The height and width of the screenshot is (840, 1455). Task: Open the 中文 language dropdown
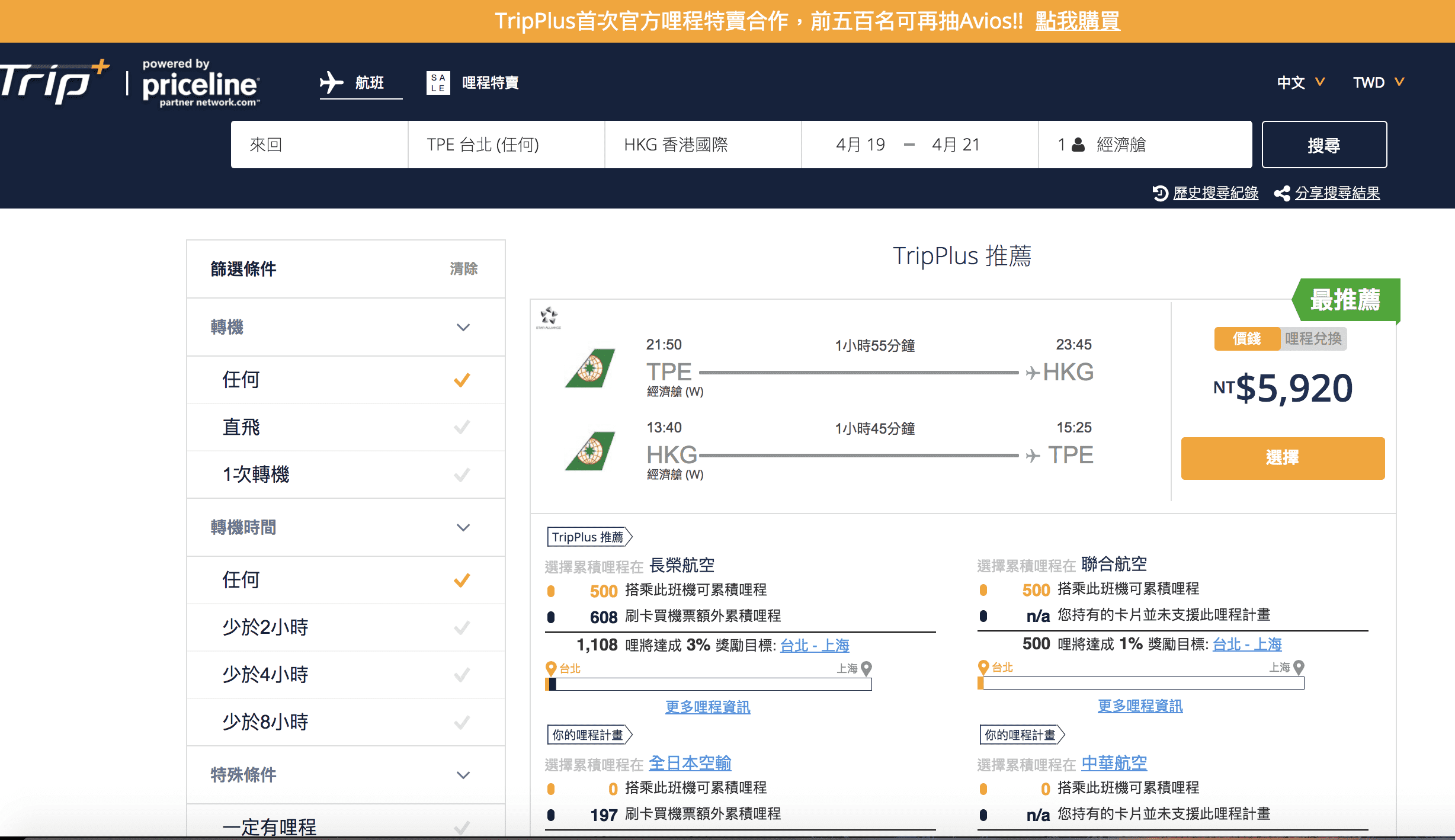1300,82
